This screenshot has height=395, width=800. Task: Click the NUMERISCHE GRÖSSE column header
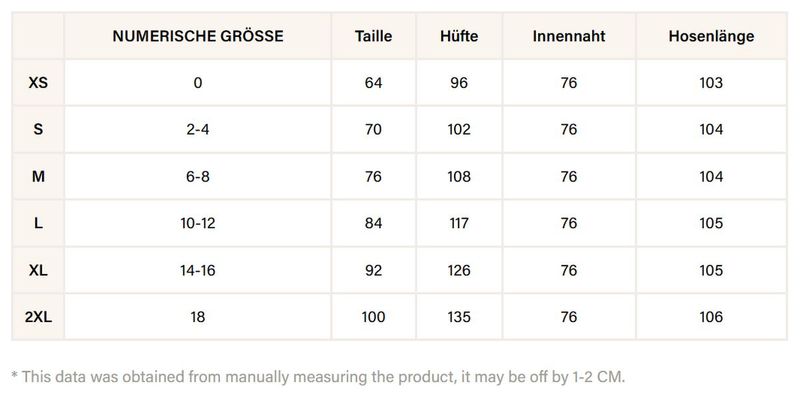tap(198, 36)
